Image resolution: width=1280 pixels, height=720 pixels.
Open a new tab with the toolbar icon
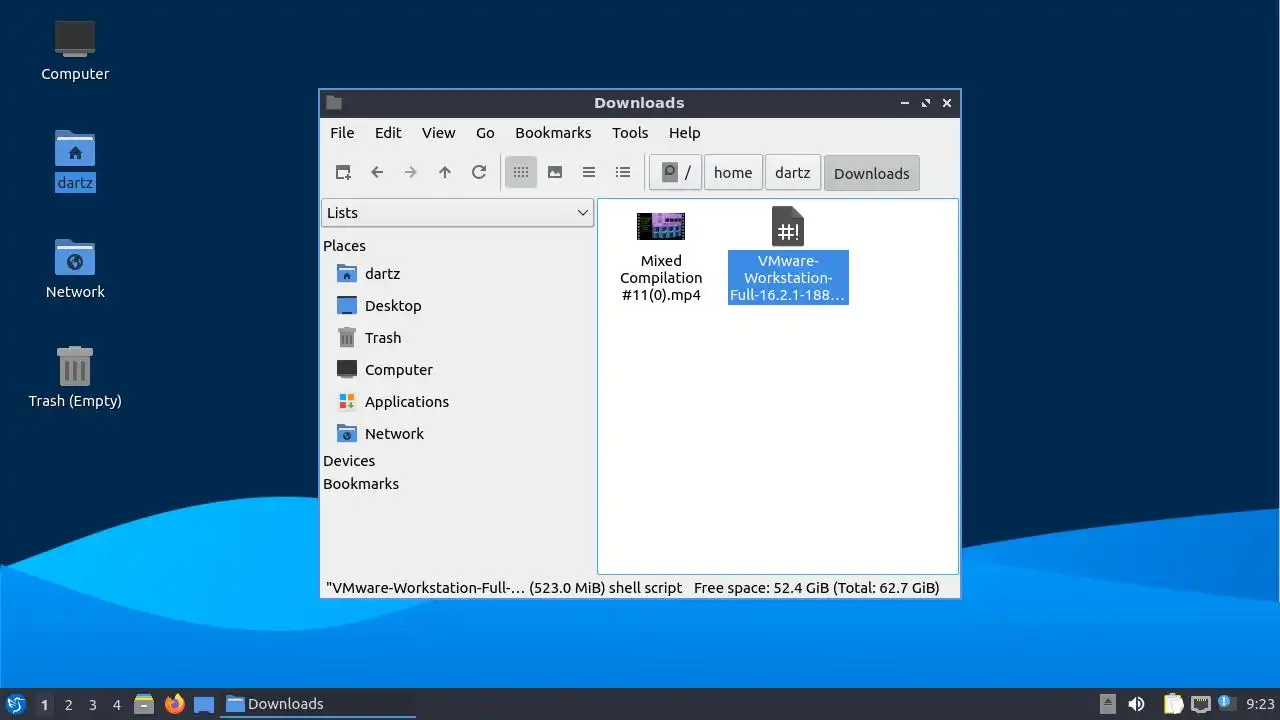(343, 172)
